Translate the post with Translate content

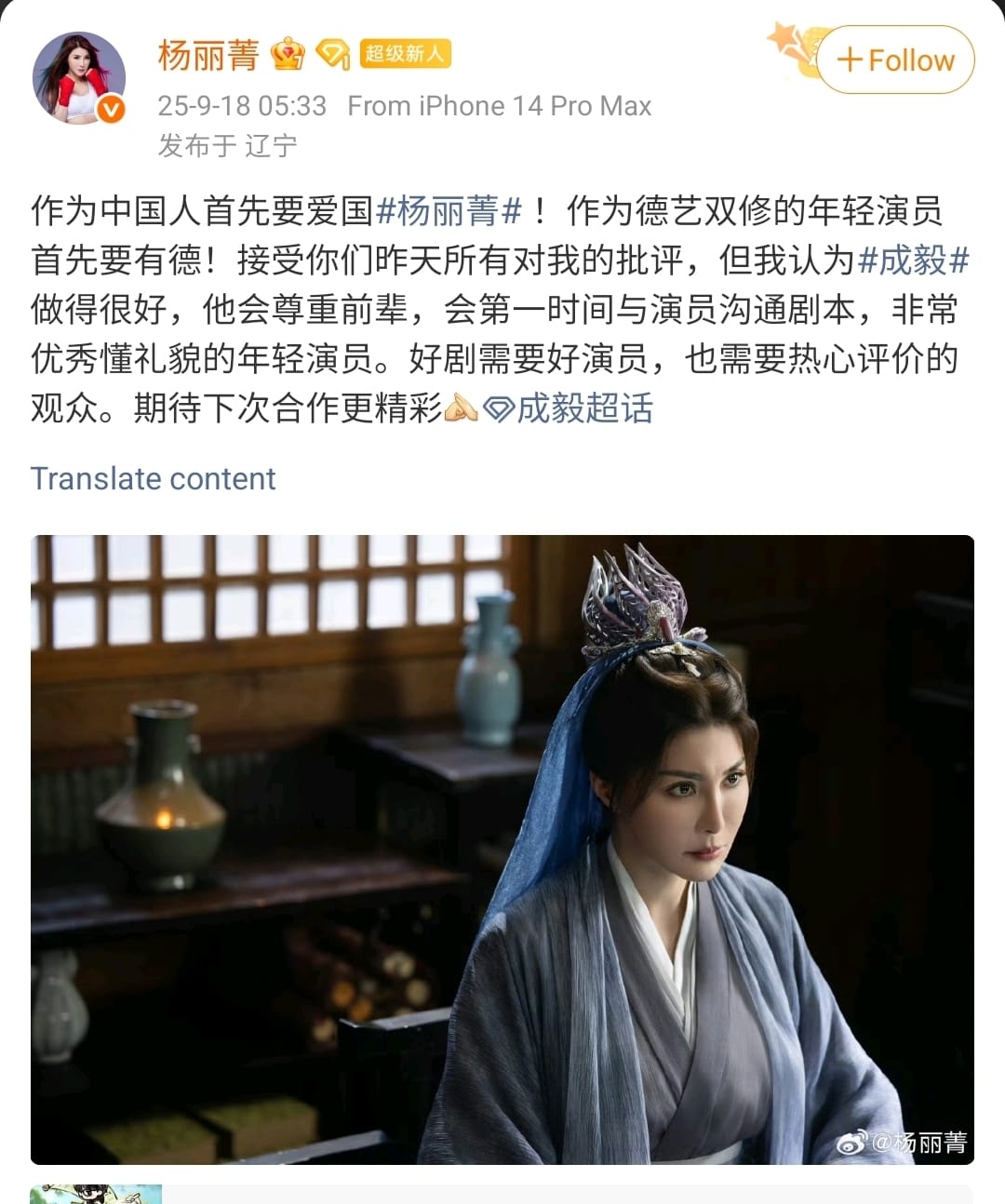[154, 478]
